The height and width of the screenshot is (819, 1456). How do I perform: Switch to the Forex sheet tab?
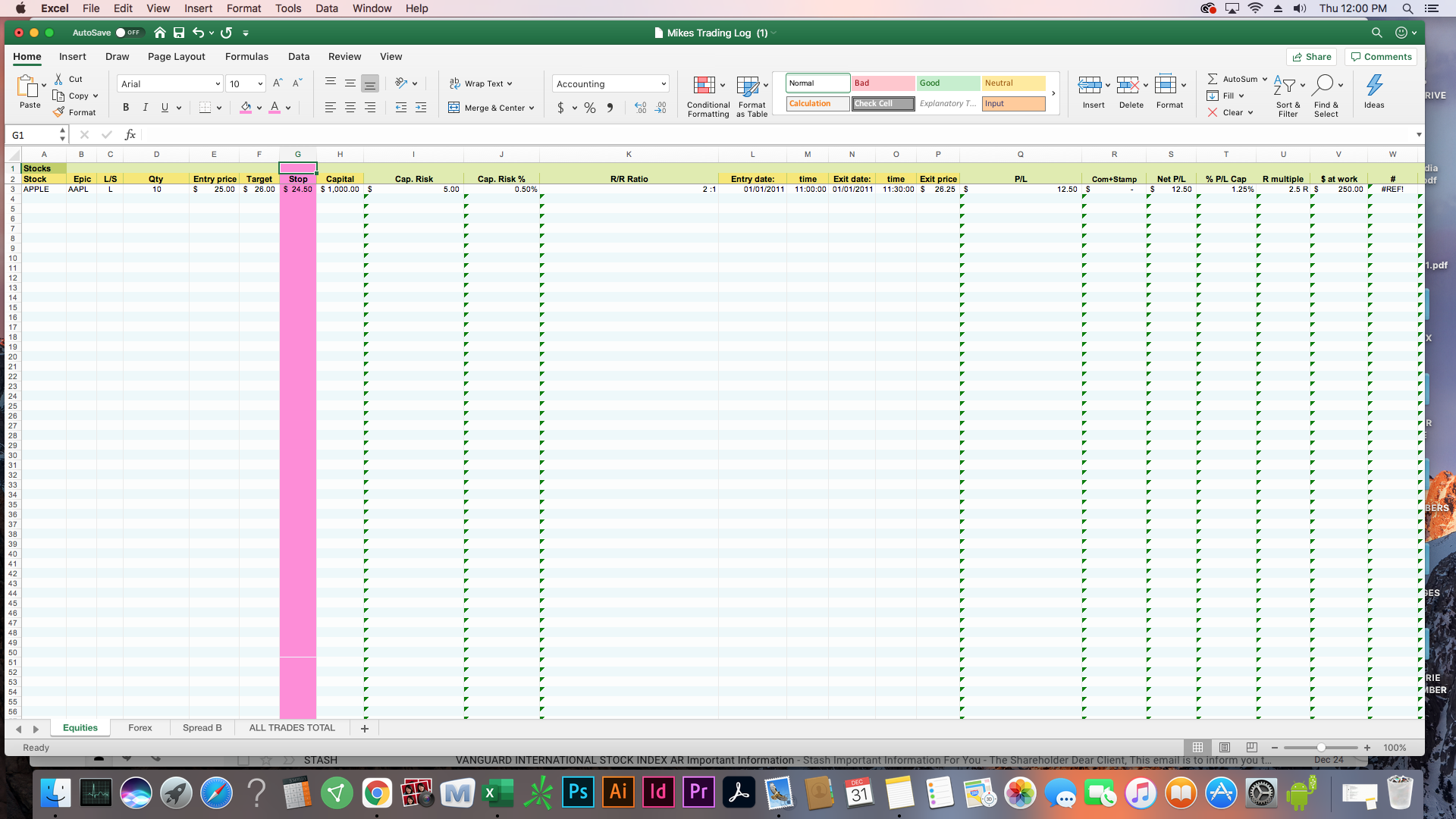pos(140,728)
